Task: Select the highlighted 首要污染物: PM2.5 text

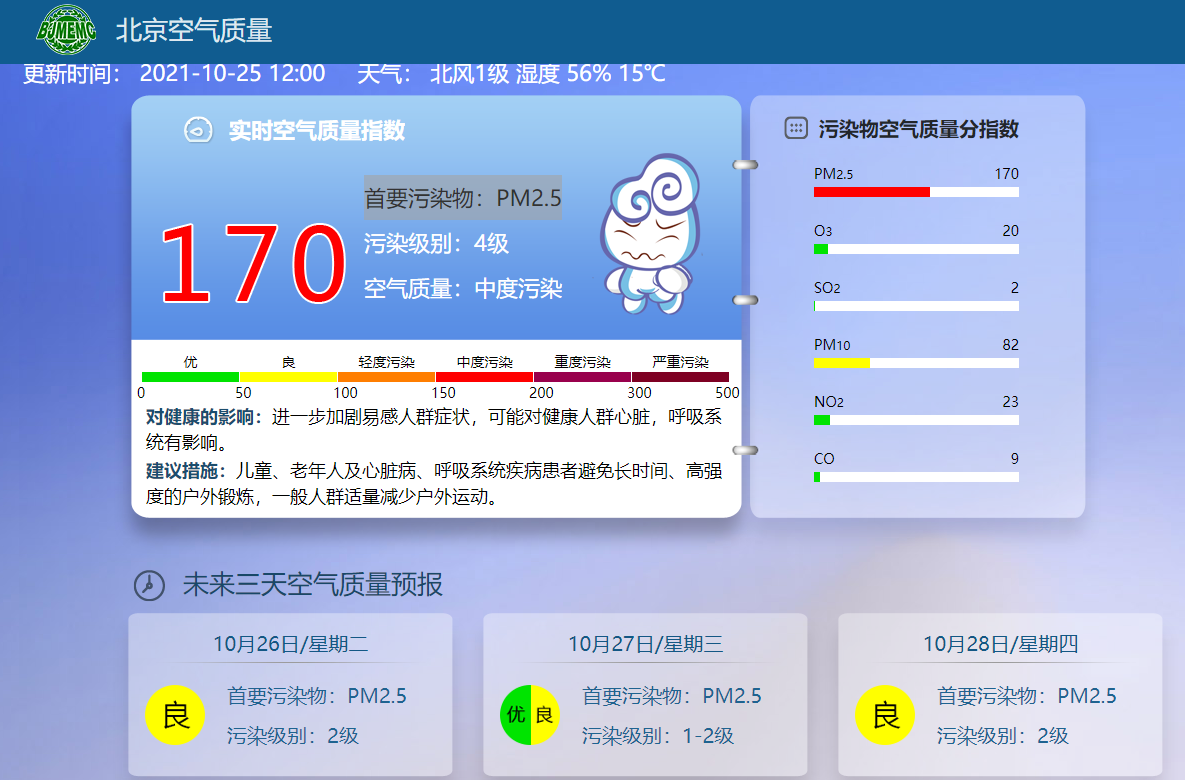Action: (x=462, y=198)
